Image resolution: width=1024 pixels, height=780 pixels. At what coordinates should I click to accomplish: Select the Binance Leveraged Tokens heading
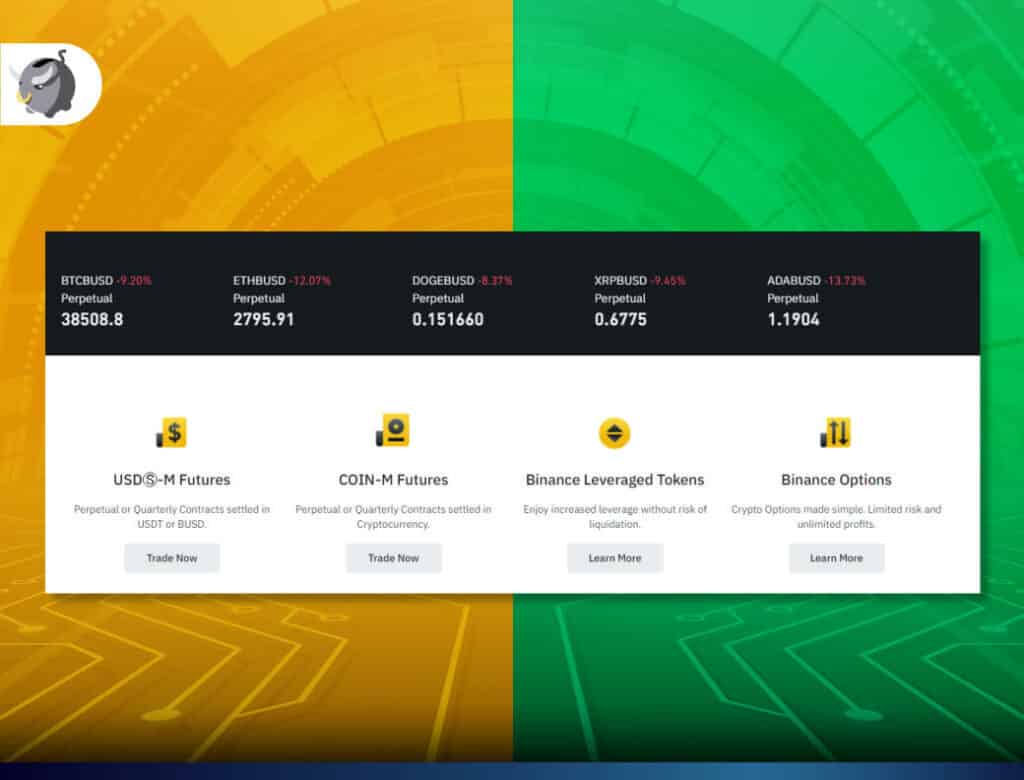615,479
